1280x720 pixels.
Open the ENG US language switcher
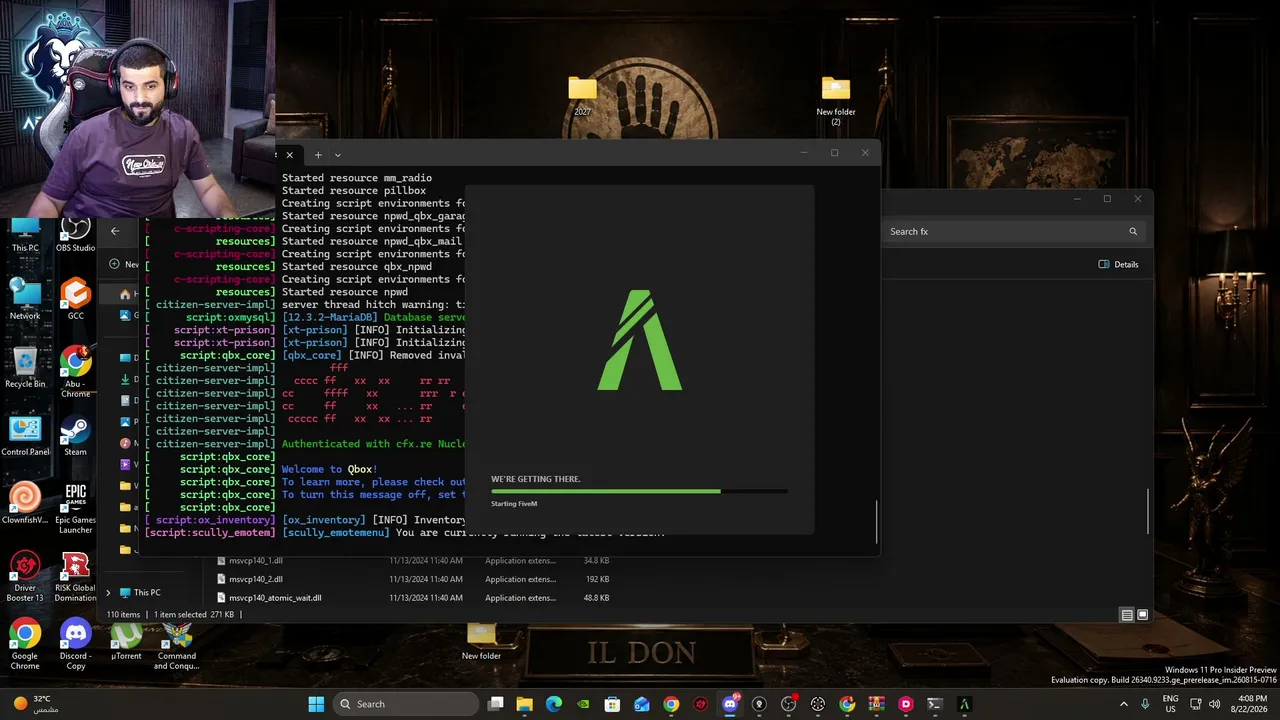tap(1170, 704)
